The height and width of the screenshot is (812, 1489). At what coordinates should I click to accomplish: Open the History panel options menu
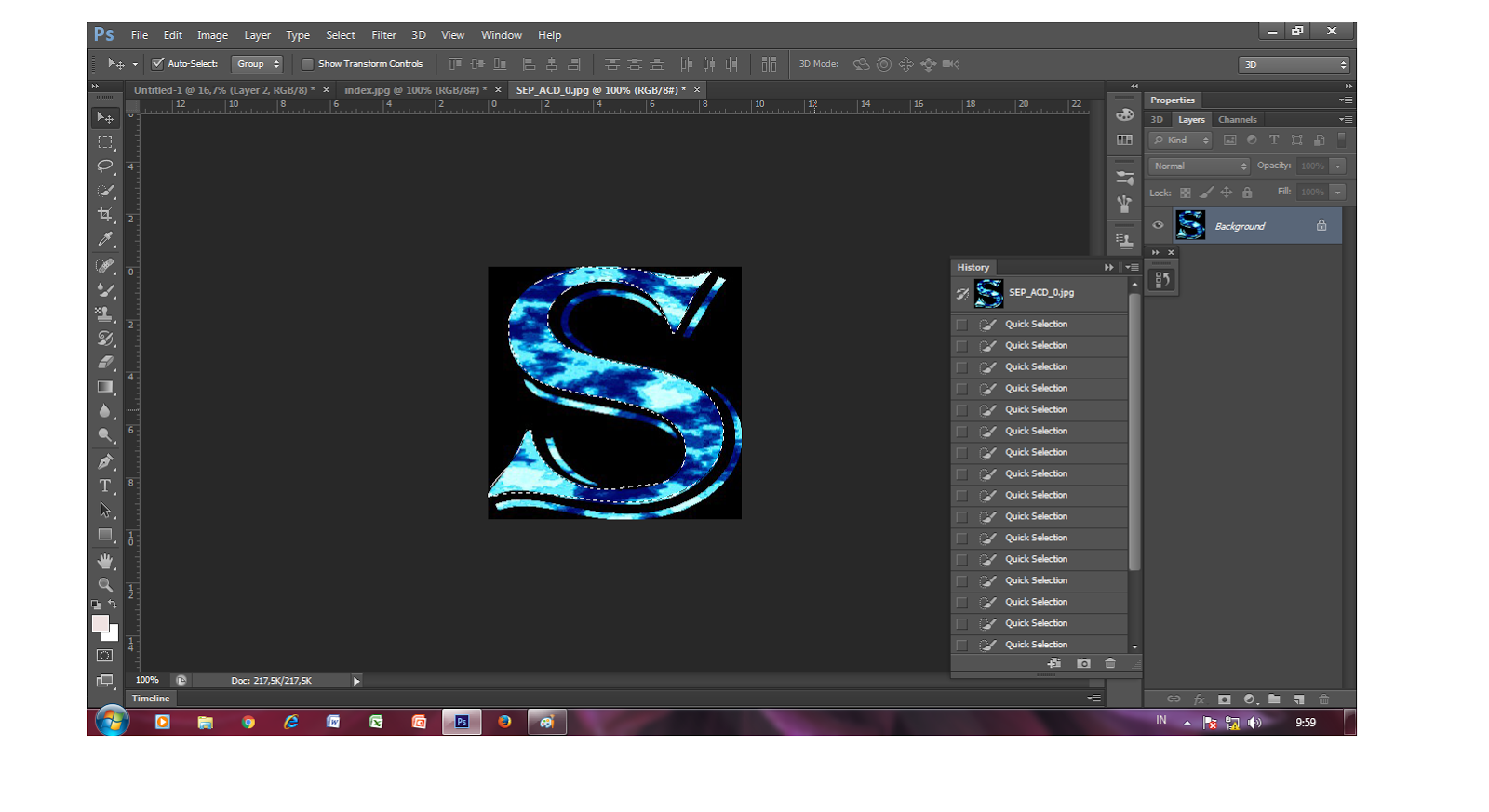click(x=1132, y=267)
